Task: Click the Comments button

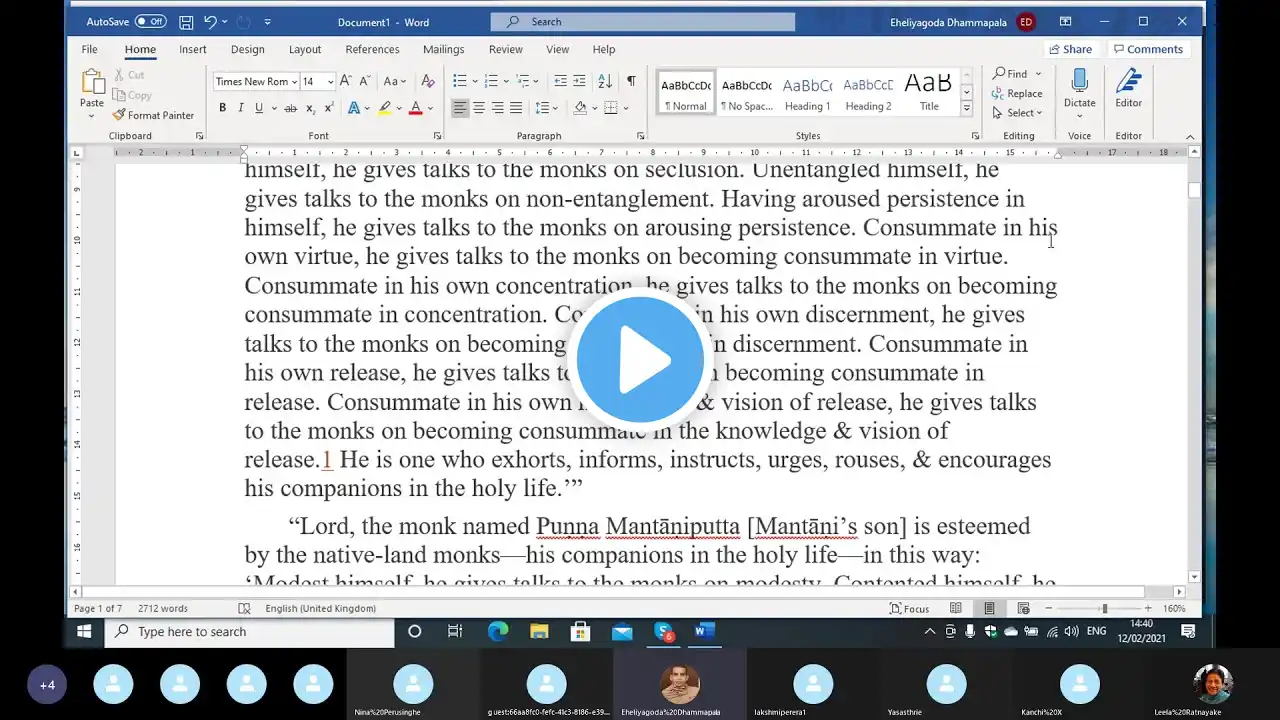Action: (1147, 49)
